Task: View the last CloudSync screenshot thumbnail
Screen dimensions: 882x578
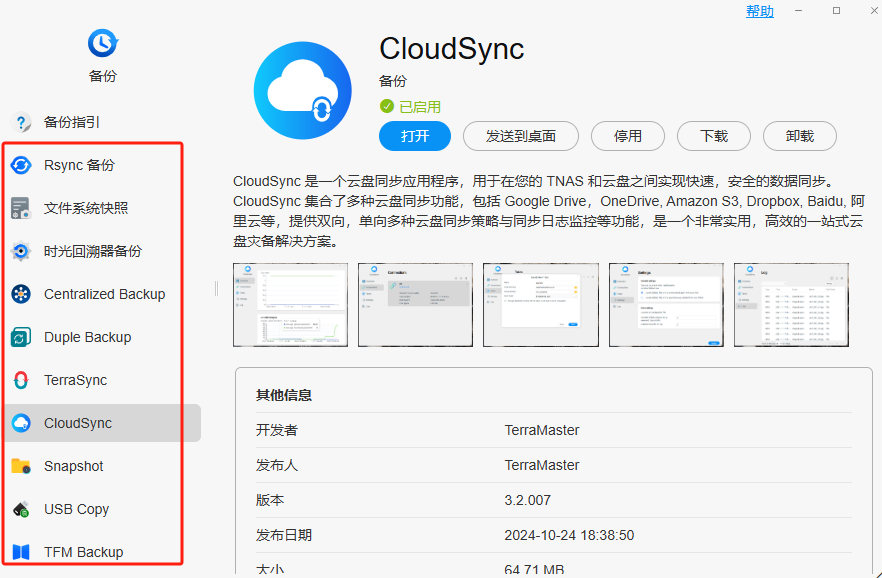Action: (791, 305)
